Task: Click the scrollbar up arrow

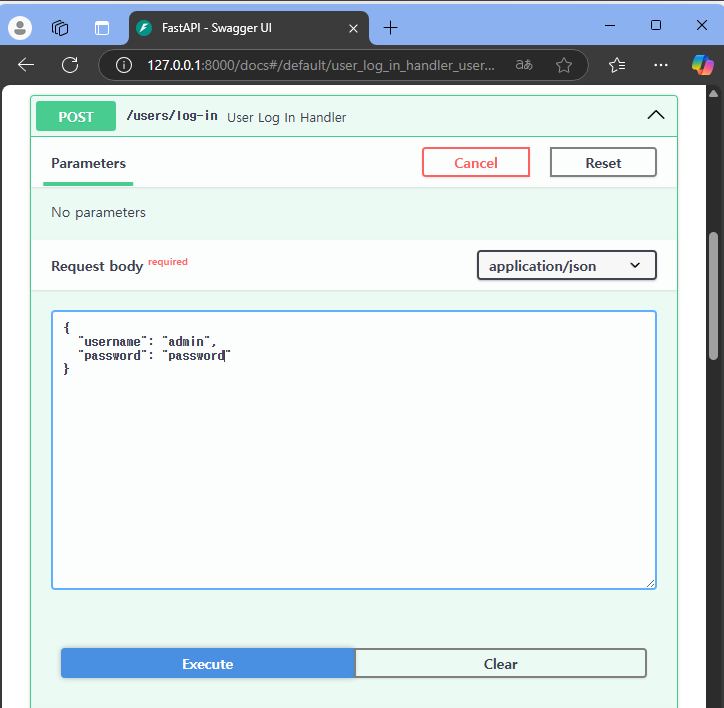Action: click(713, 94)
